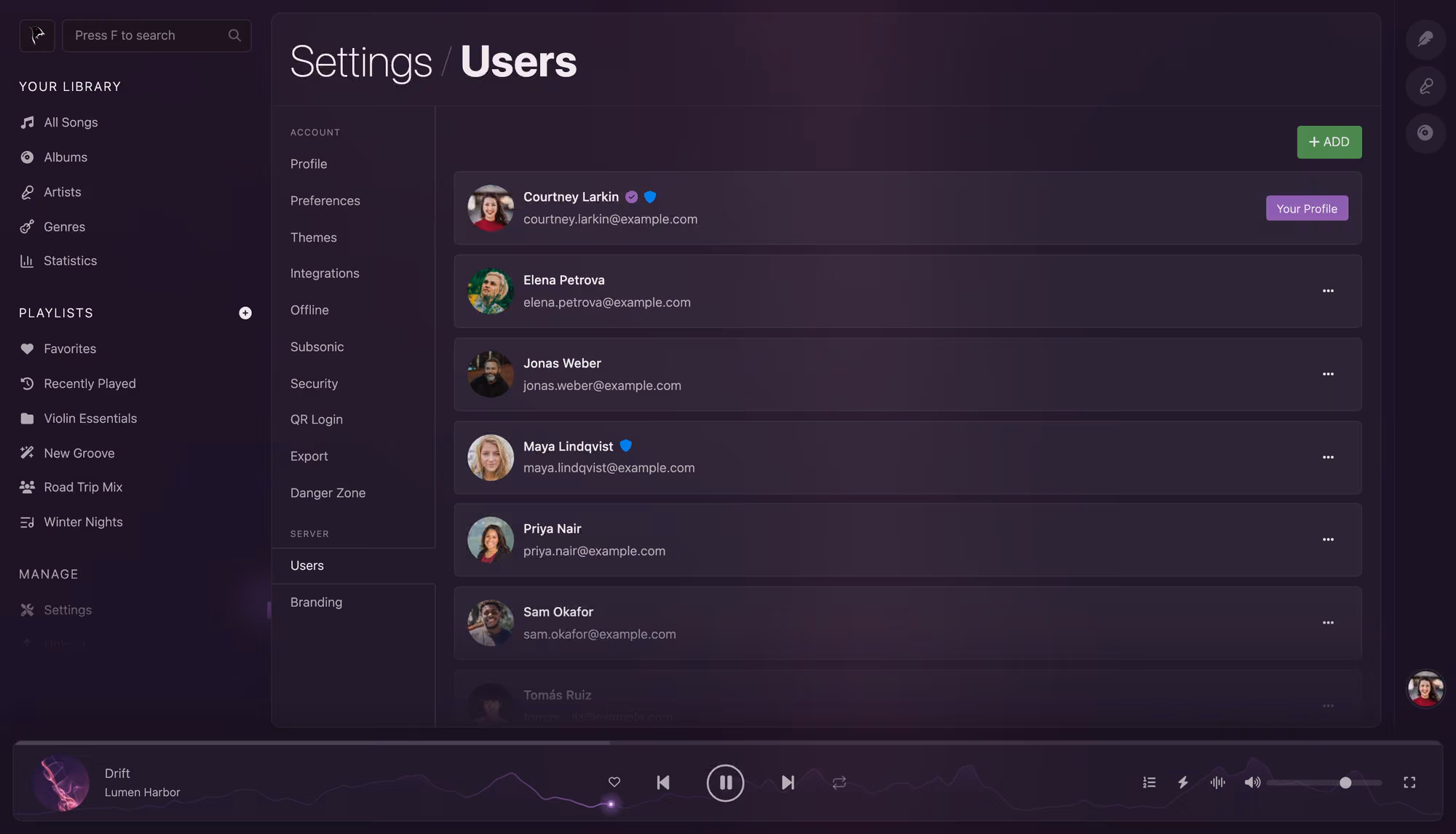Open the profile avatar at bottom right
The image size is (1456, 834).
point(1425,688)
